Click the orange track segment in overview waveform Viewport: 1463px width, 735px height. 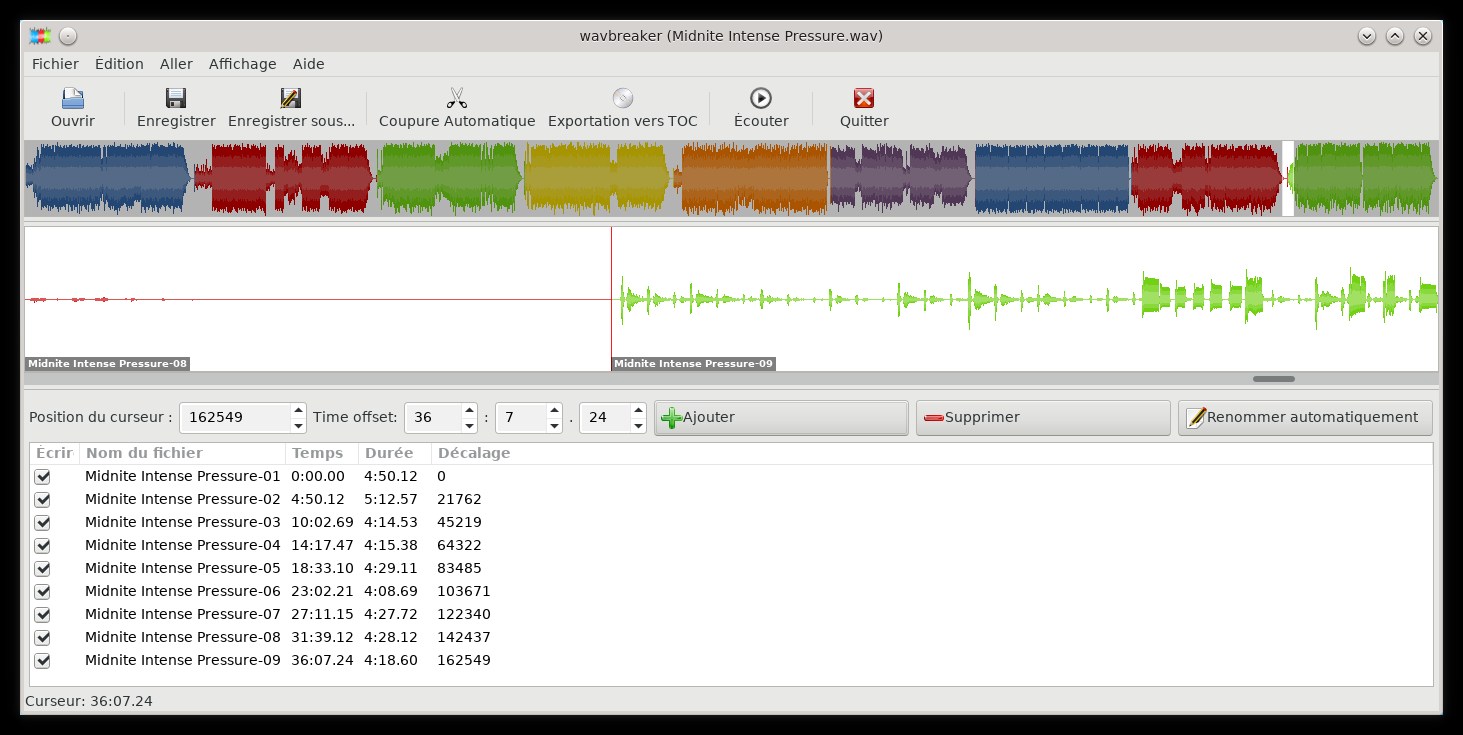coord(755,178)
